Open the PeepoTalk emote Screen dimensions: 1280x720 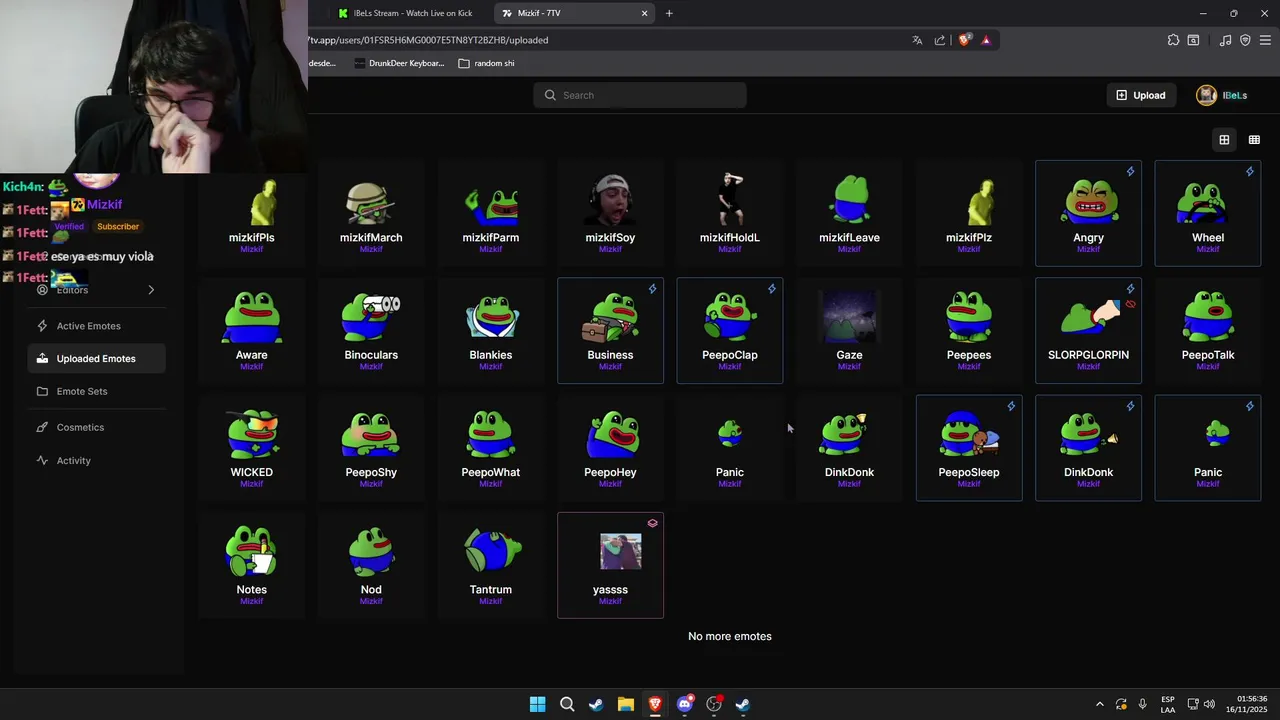[x=1208, y=330]
